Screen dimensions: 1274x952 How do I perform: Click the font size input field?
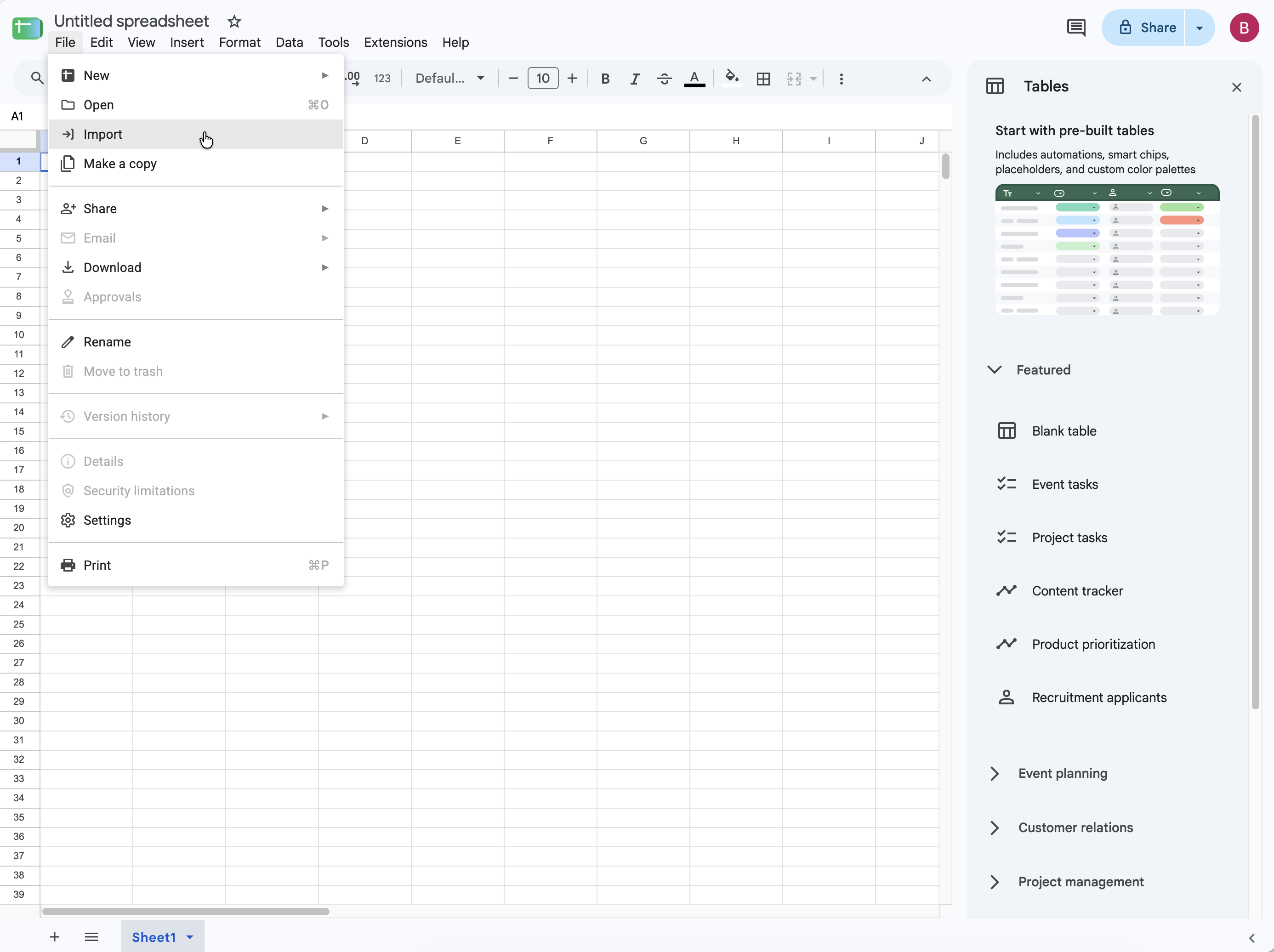[542, 78]
